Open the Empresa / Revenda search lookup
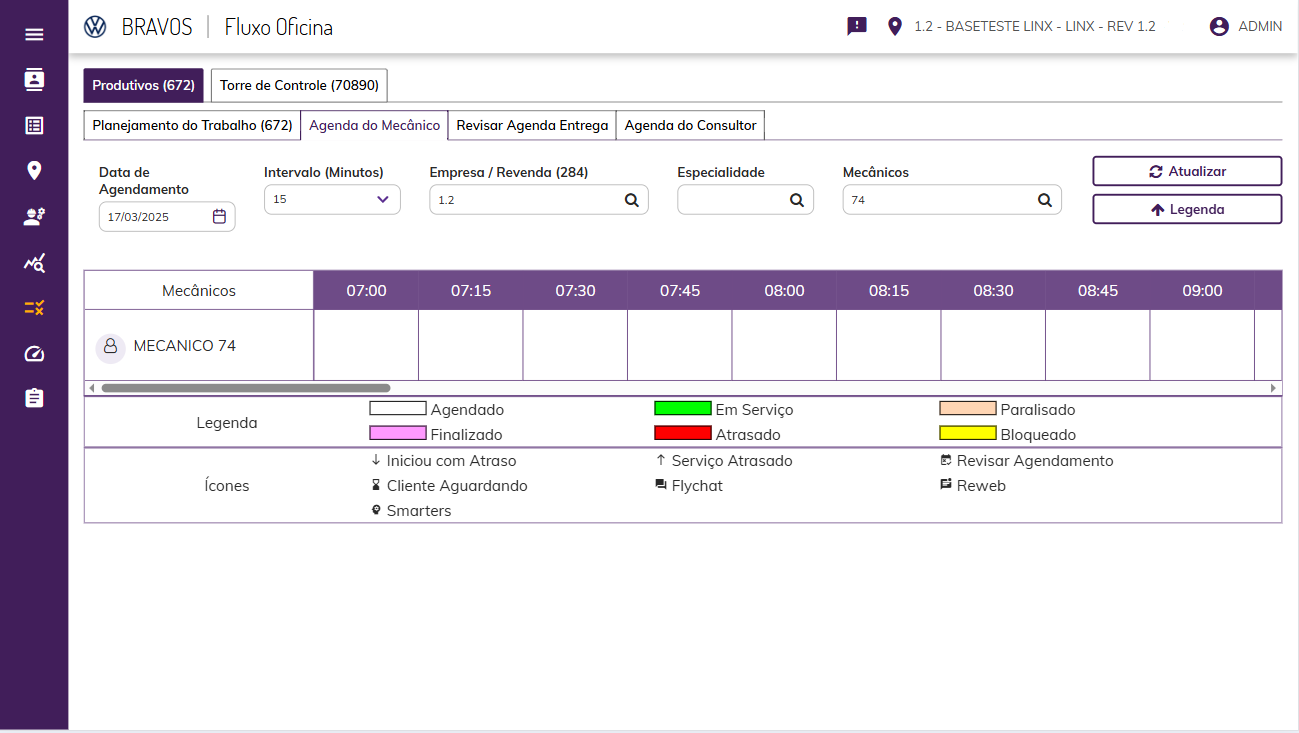The image size is (1299, 733). click(x=631, y=200)
